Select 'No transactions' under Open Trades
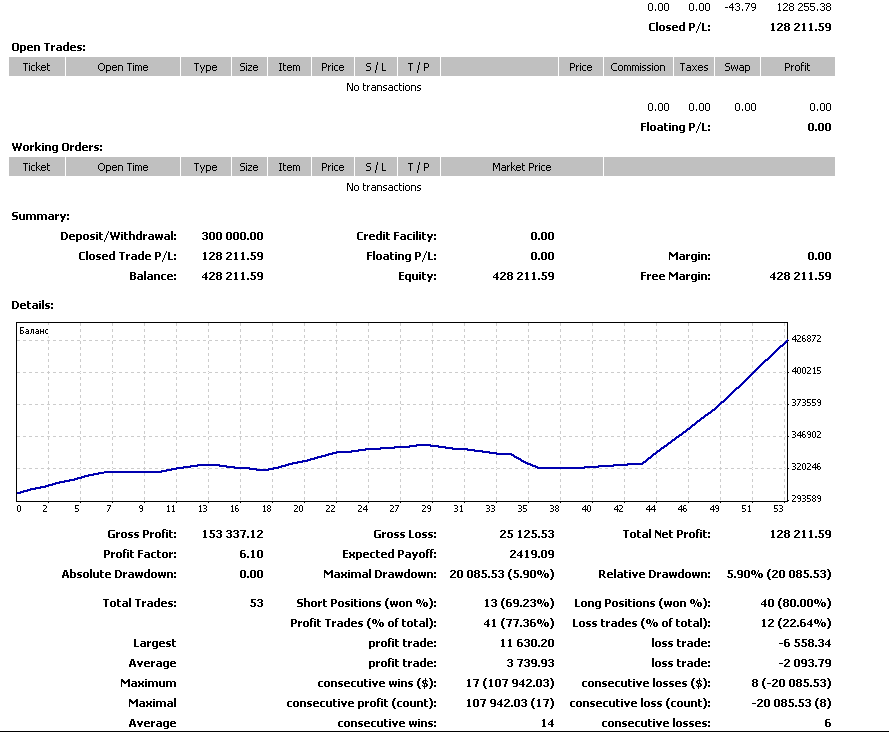 coord(384,87)
